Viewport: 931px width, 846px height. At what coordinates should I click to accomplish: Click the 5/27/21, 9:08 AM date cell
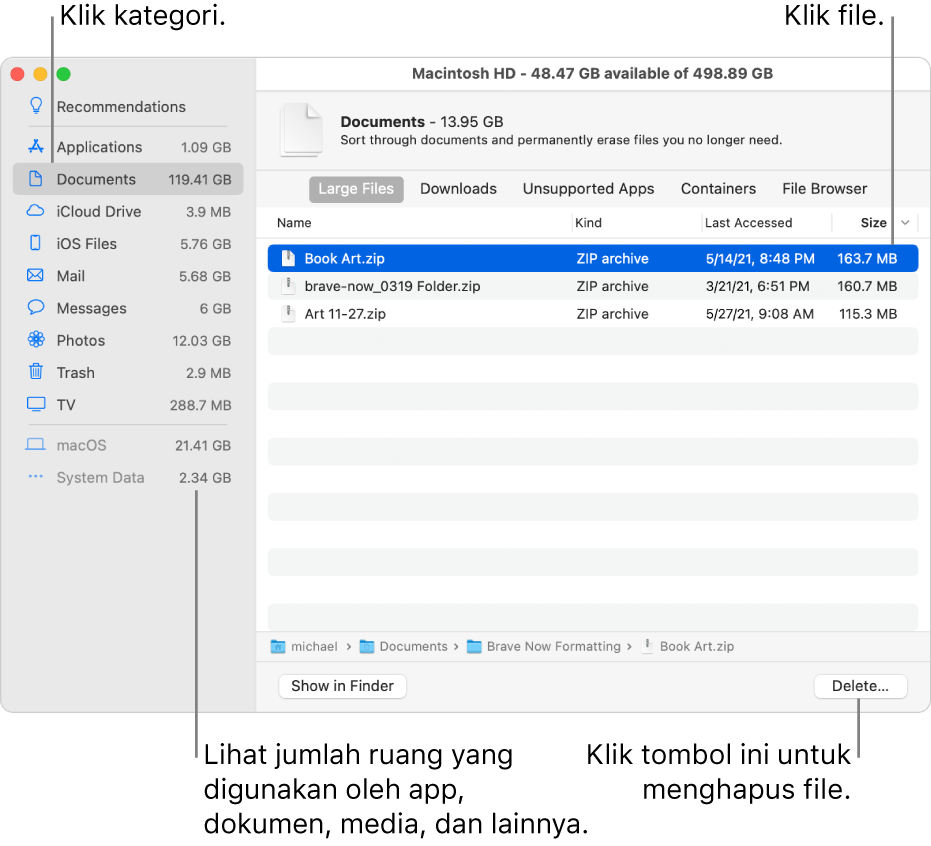click(x=759, y=313)
